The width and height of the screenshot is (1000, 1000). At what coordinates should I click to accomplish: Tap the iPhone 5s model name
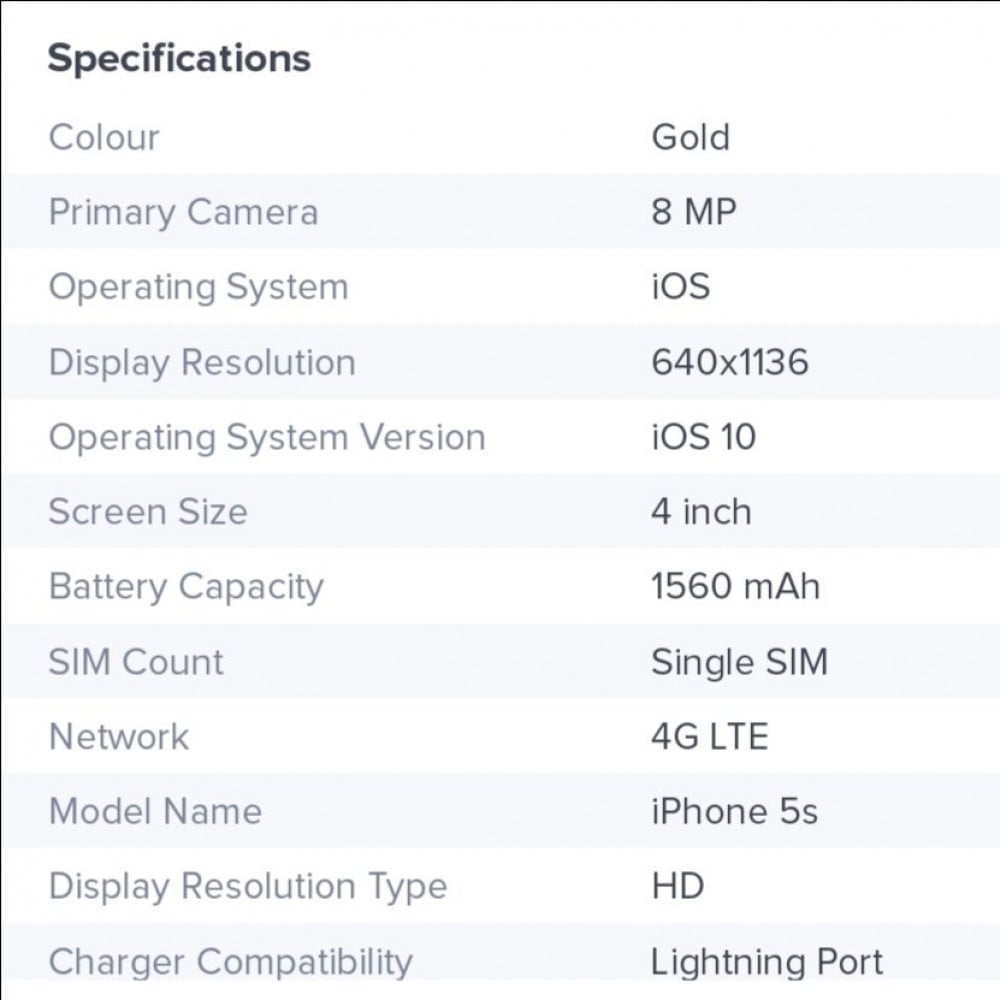[734, 811]
